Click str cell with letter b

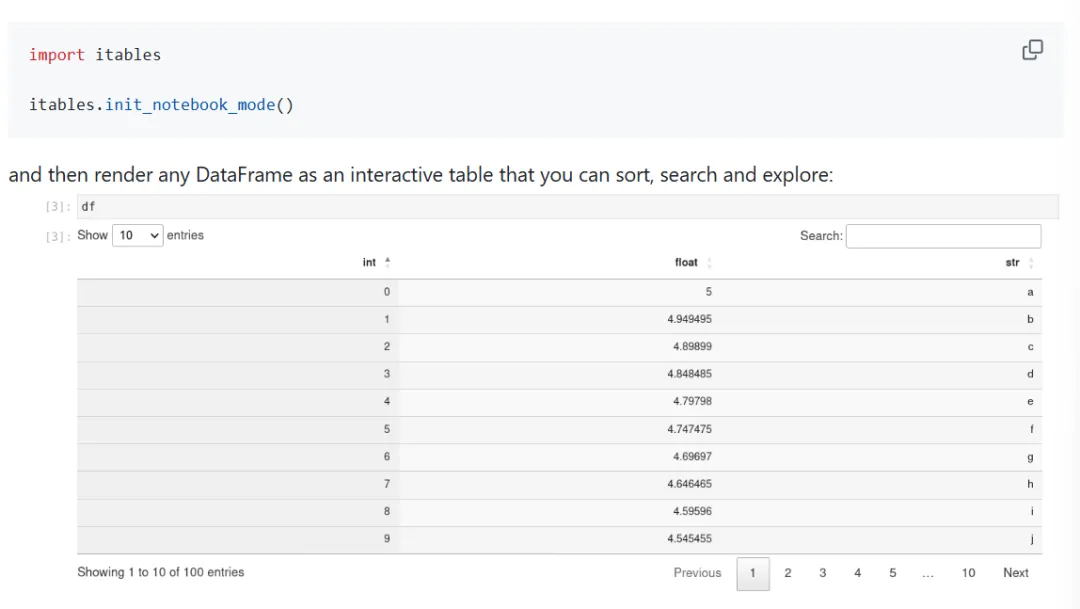pos(1030,319)
